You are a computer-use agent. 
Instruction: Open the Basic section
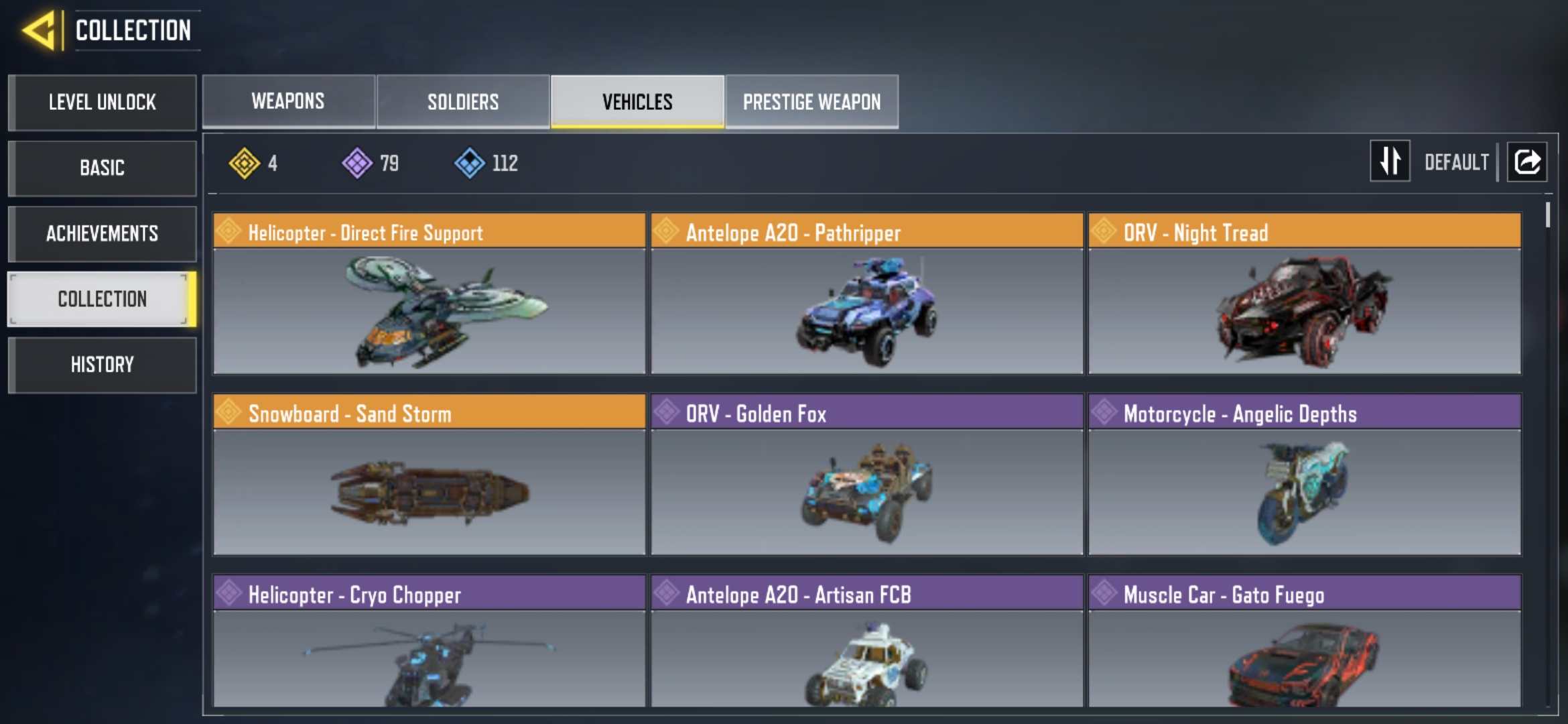pos(102,168)
